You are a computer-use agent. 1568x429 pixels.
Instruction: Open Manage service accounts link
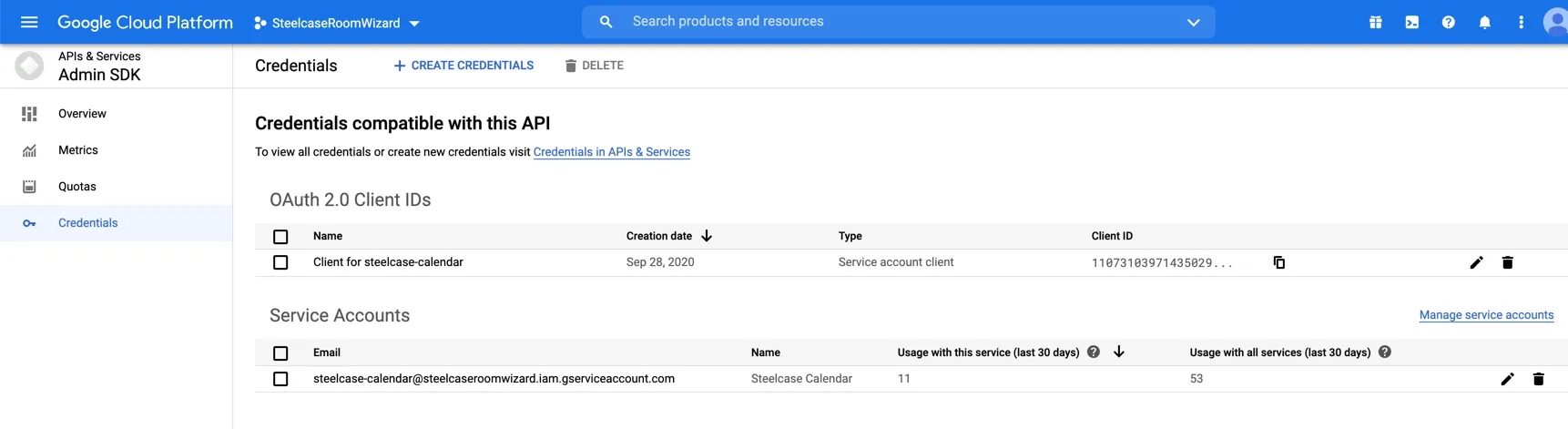point(1486,315)
